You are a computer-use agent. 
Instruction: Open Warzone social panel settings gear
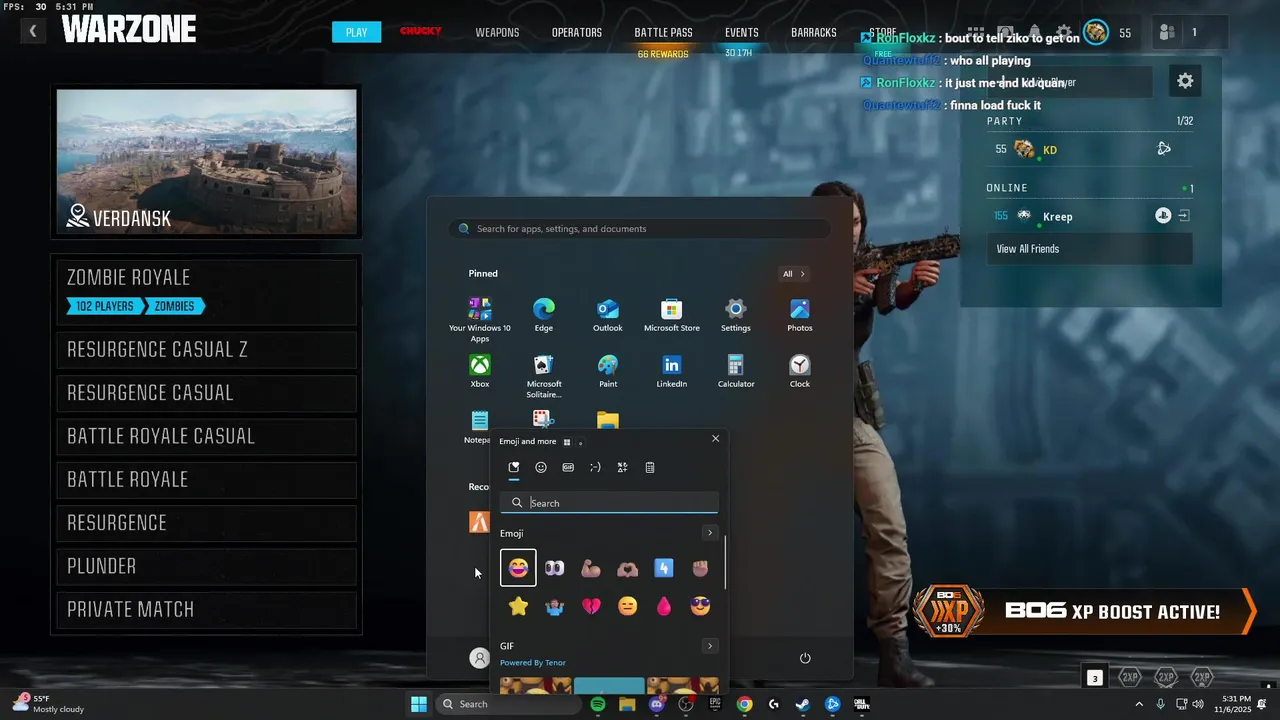click(1185, 81)
